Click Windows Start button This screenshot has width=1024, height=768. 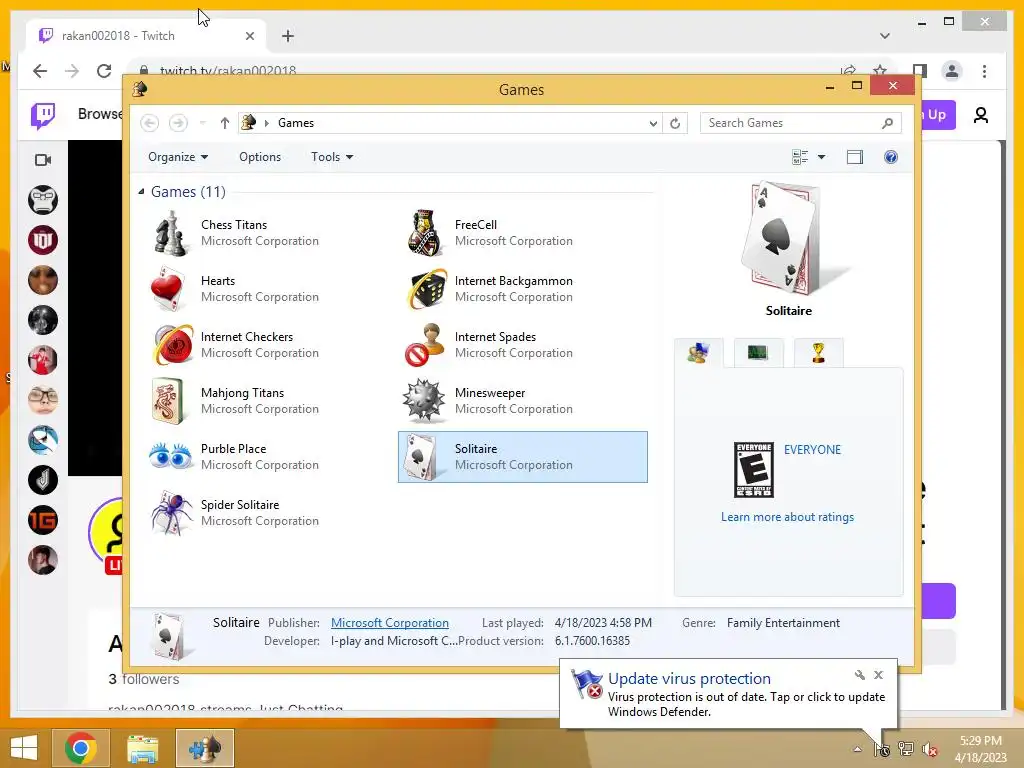tap(24, 748)
